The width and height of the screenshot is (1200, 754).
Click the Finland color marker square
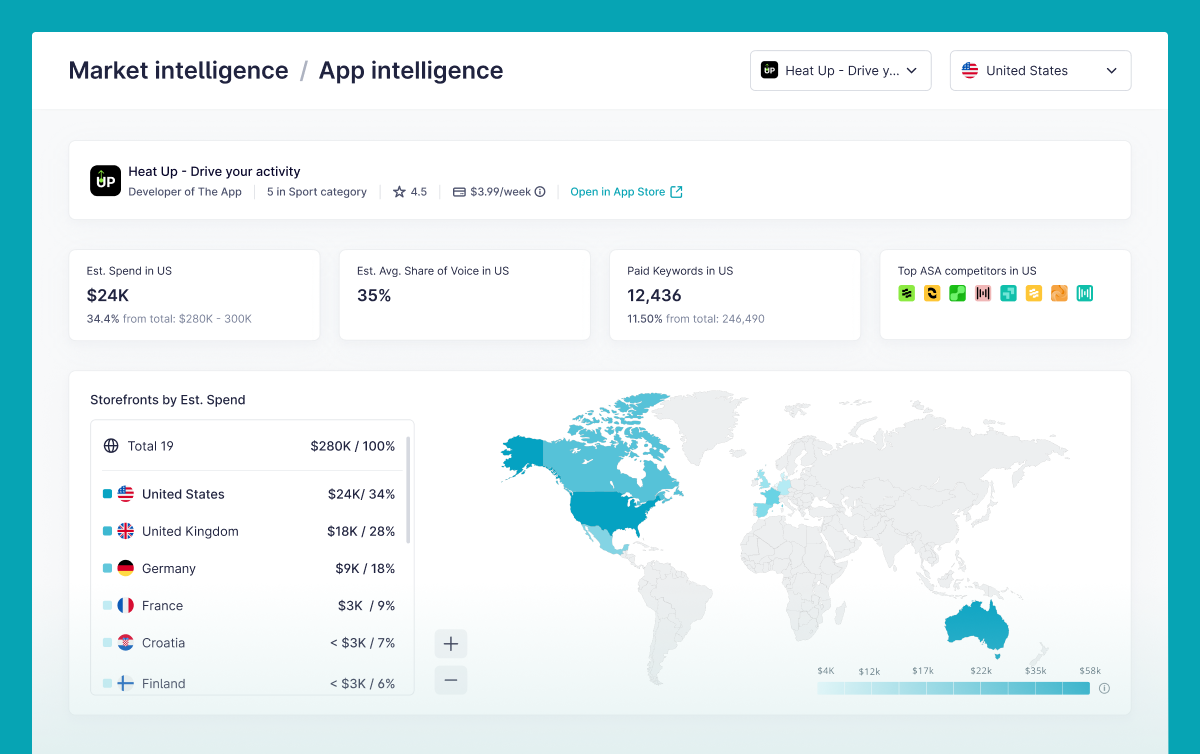[x=107, y=683]
